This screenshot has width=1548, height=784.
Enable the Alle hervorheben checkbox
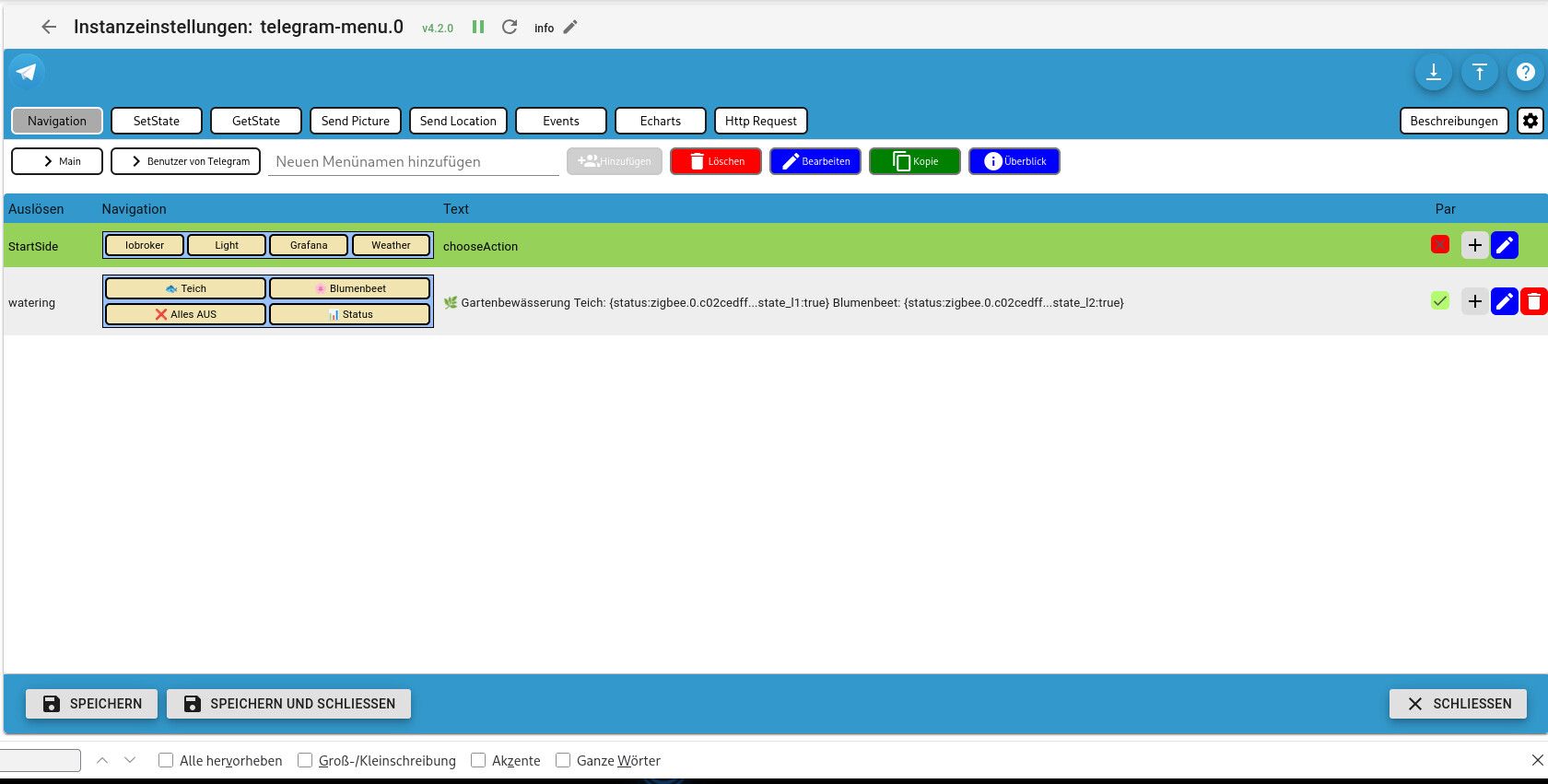(x=166, y=760)
